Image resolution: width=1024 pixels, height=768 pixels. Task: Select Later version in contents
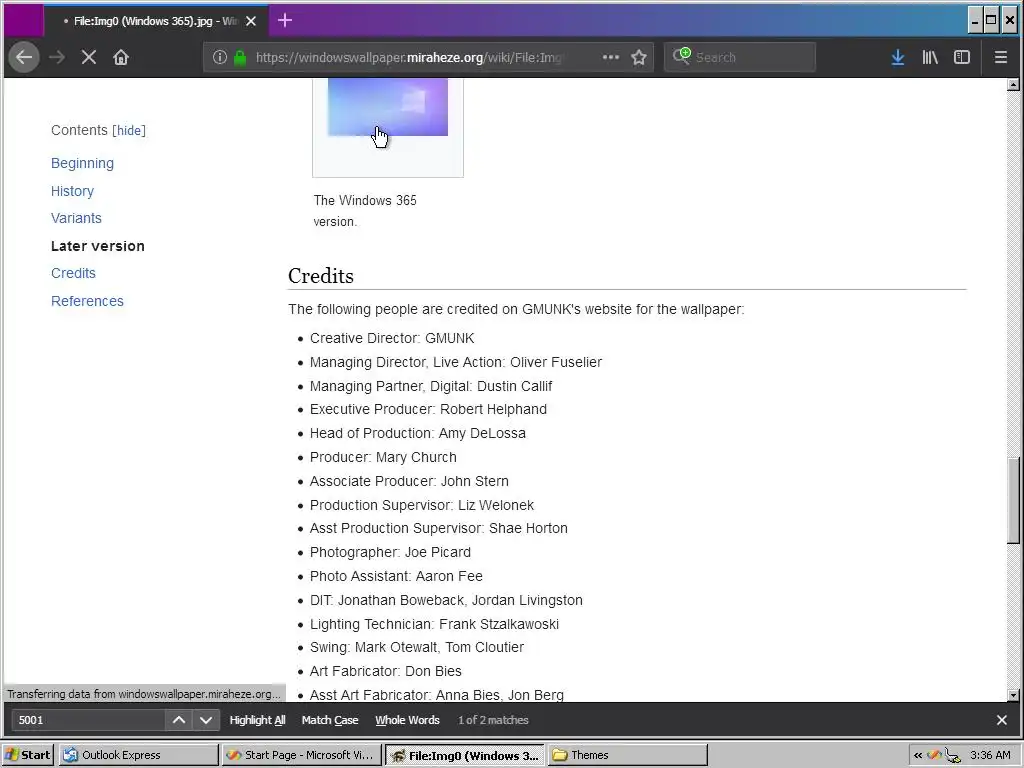98,246
